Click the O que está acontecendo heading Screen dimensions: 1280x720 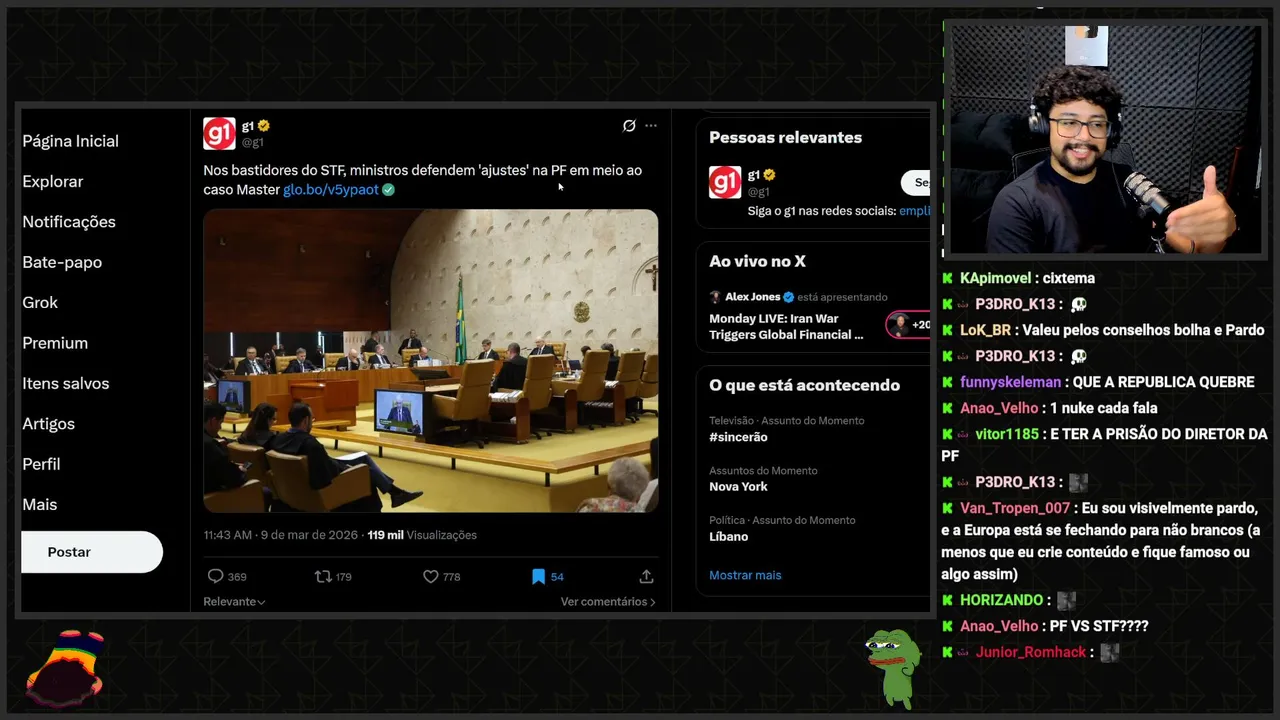[x=804, y=385]
